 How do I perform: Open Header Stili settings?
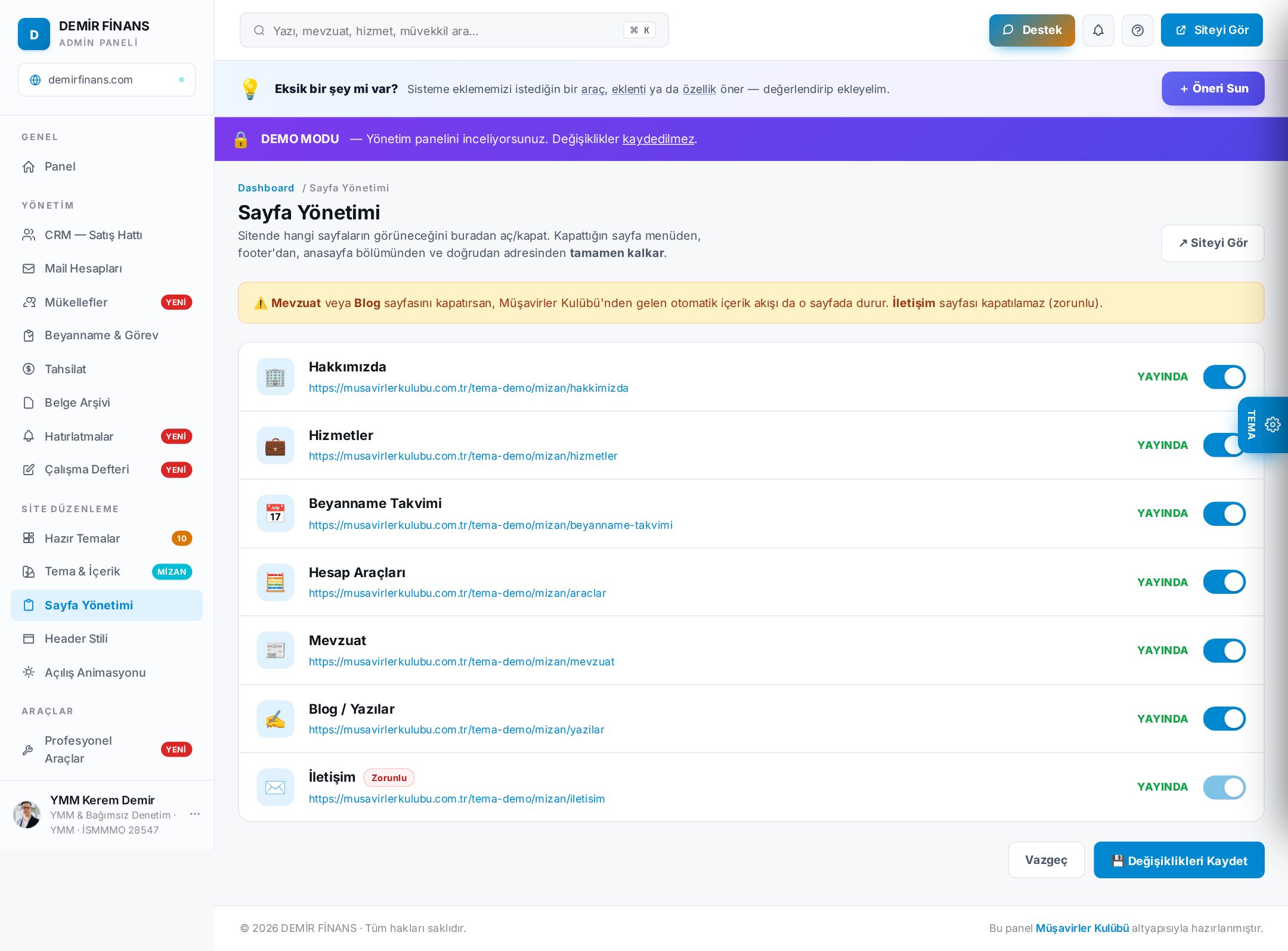tap(107, 639)
